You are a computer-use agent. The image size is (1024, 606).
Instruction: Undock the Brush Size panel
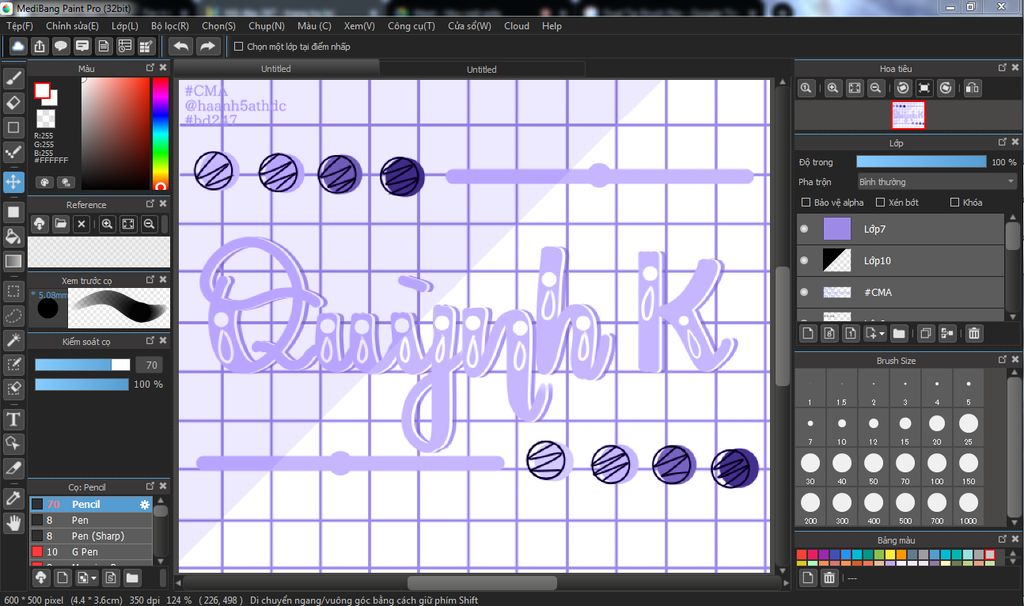1002,360
